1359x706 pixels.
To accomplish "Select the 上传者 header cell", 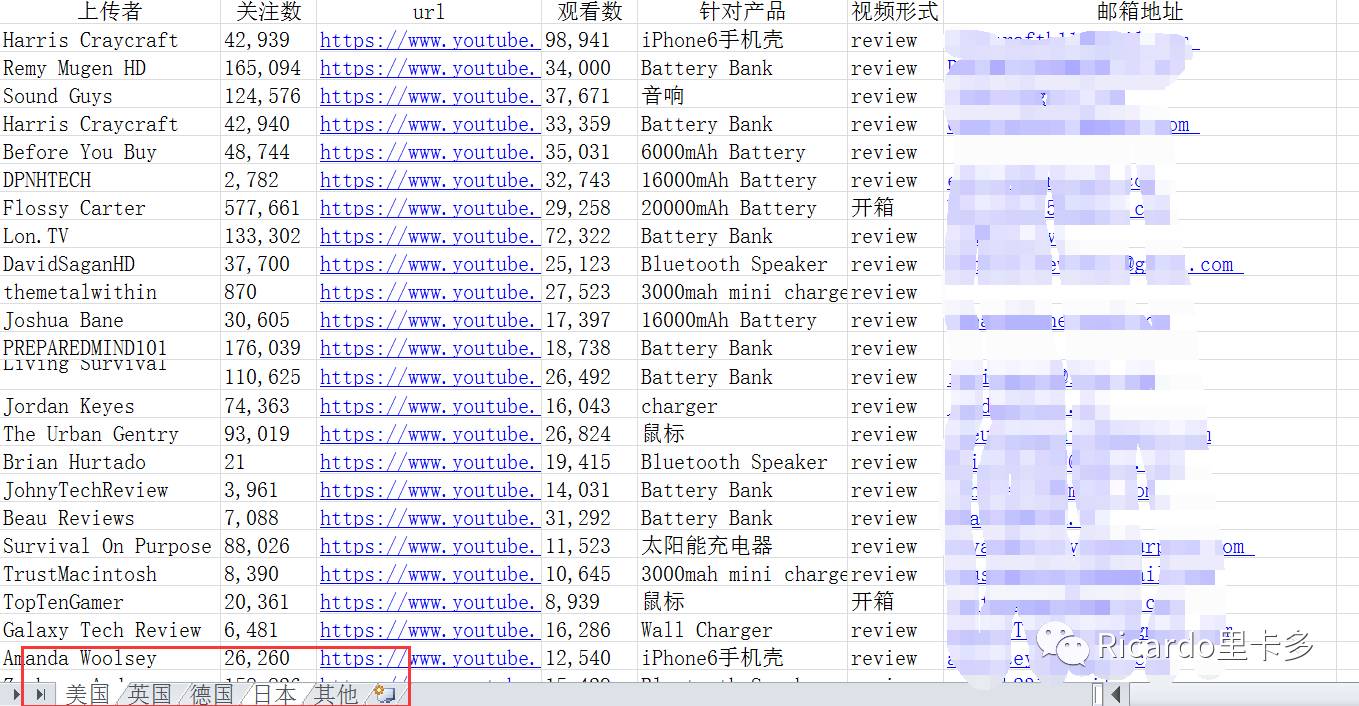I will [110, 12].
